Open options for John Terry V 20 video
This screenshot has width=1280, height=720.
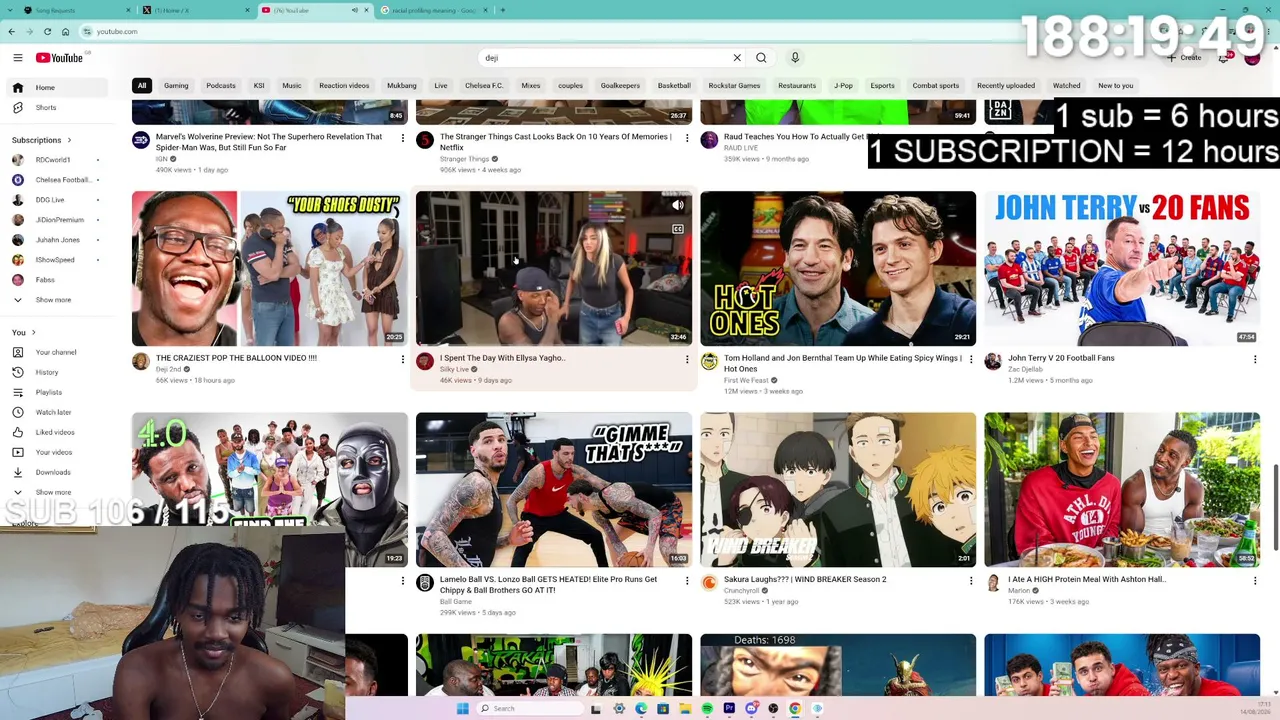[x=1255, y=359]
